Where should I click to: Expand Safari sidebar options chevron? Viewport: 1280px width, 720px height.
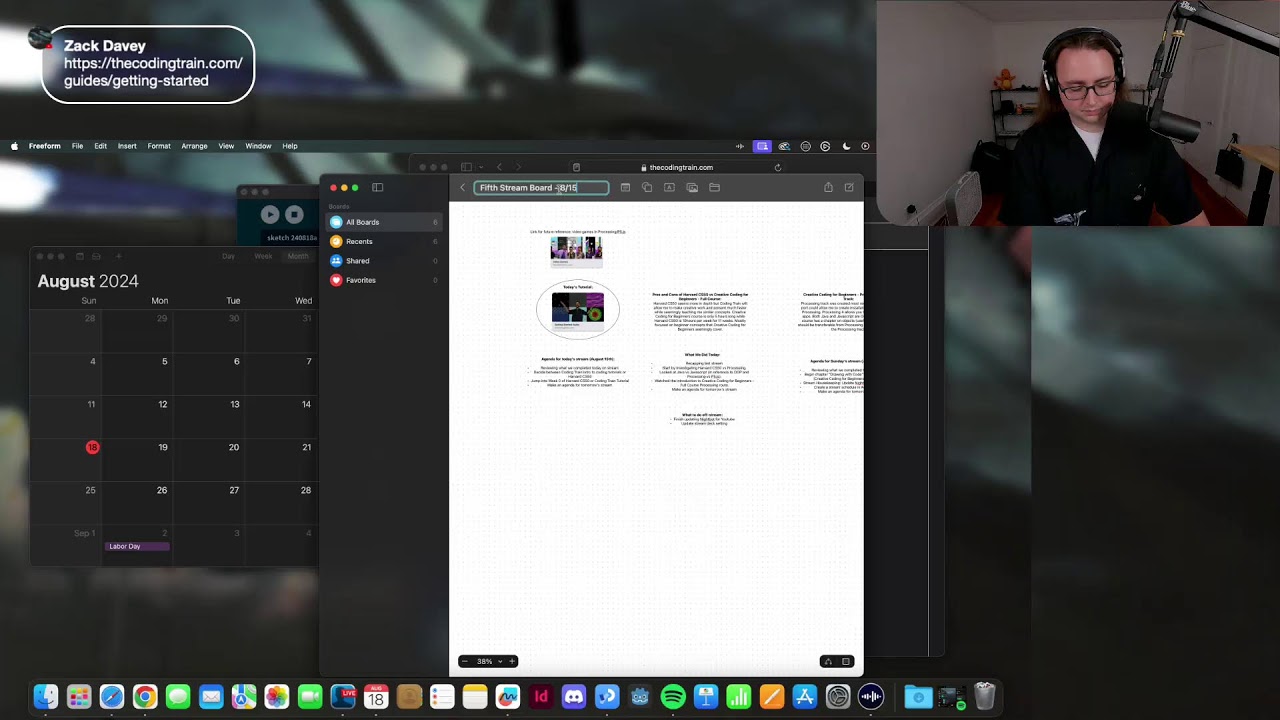[x=481, y=167]
